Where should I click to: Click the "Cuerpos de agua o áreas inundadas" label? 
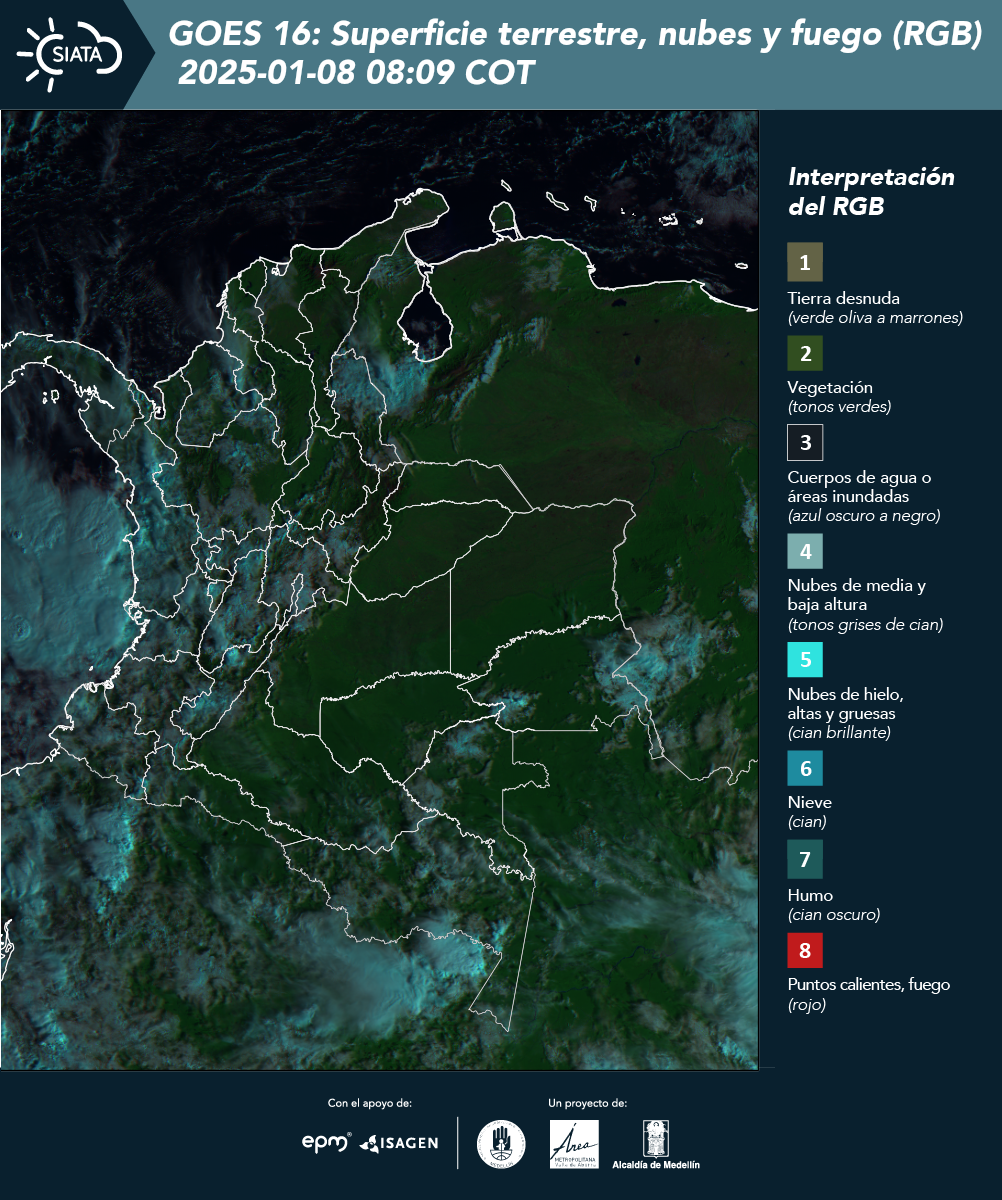tap(859, 487)
